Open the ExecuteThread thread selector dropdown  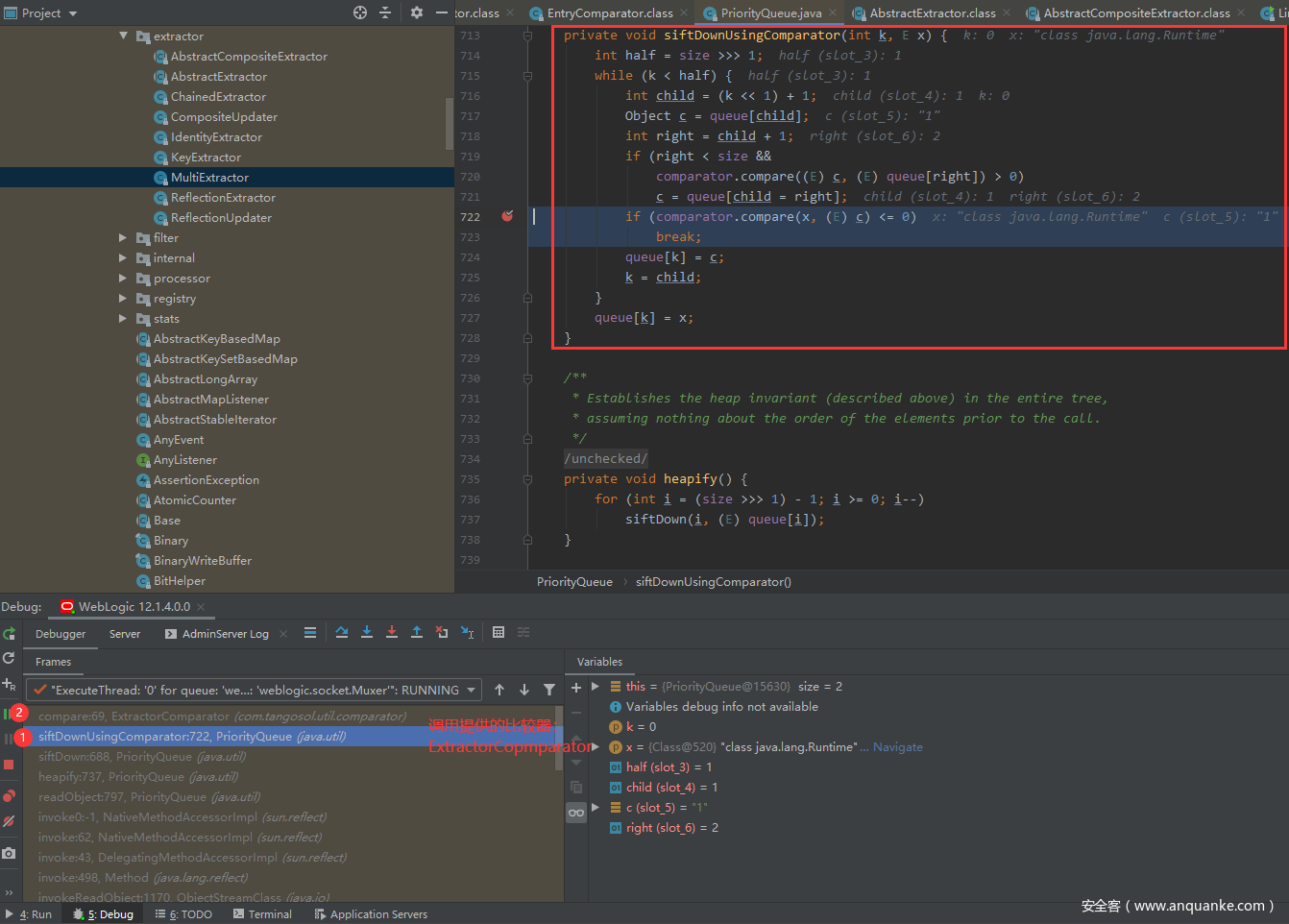tap(471, 690)
